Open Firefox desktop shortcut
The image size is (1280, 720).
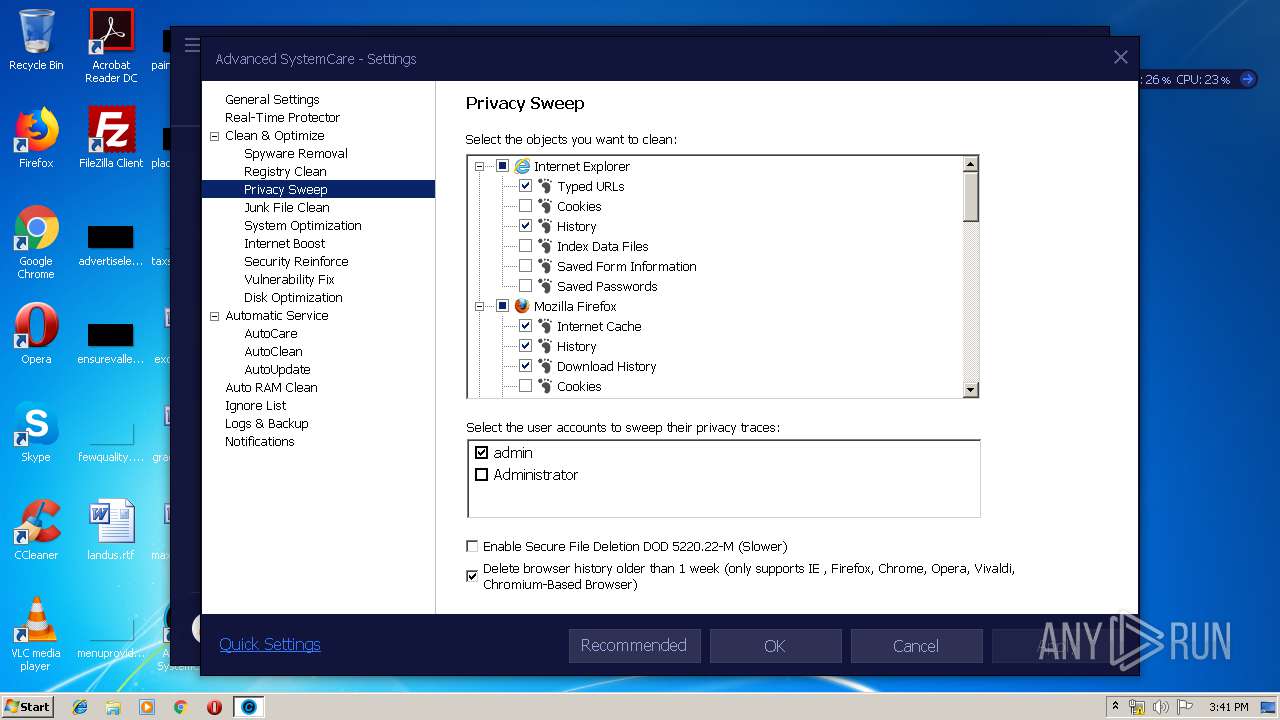tap(36, 138)
